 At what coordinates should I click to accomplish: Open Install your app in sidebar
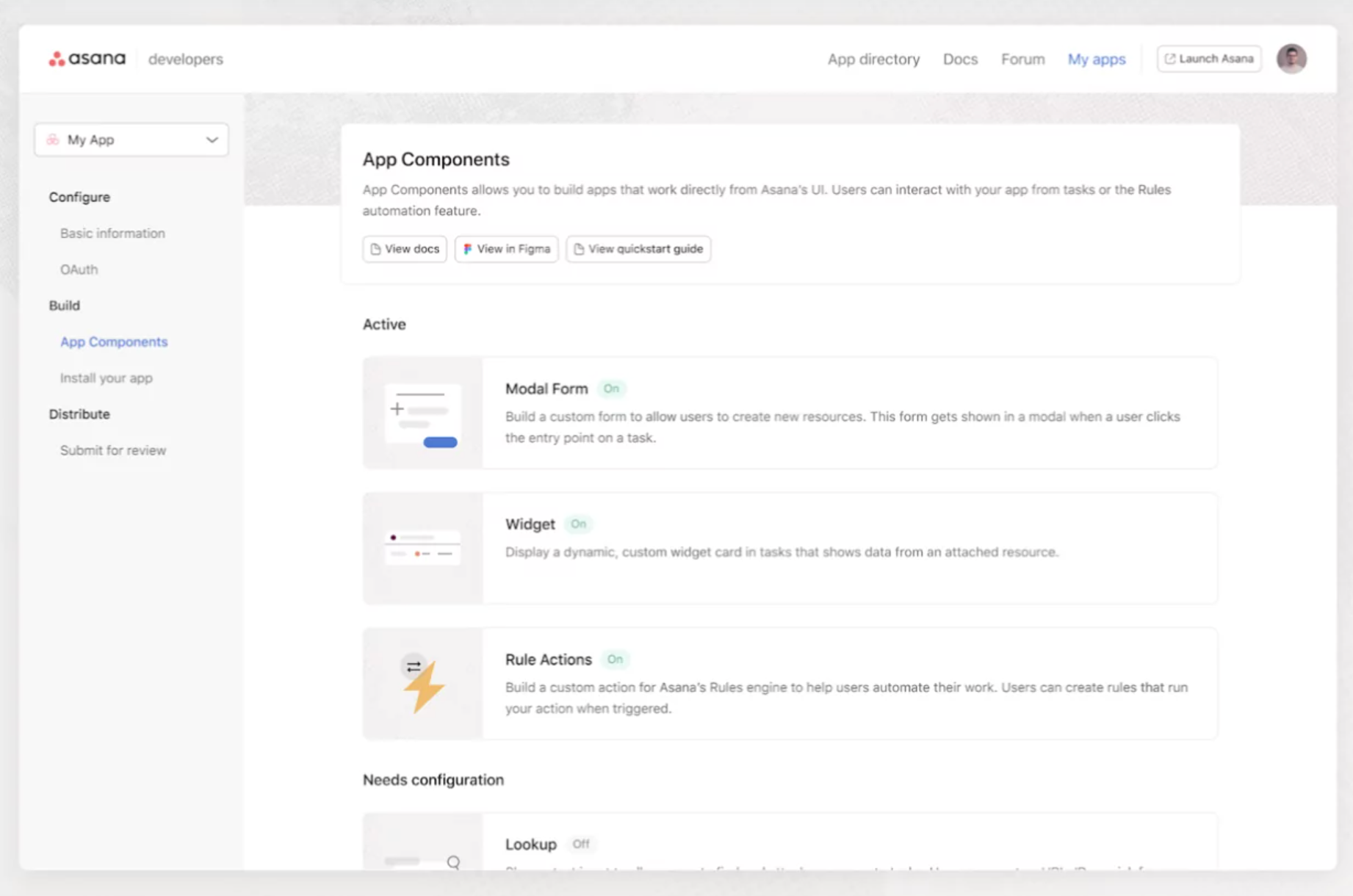[x=107, y=378]
